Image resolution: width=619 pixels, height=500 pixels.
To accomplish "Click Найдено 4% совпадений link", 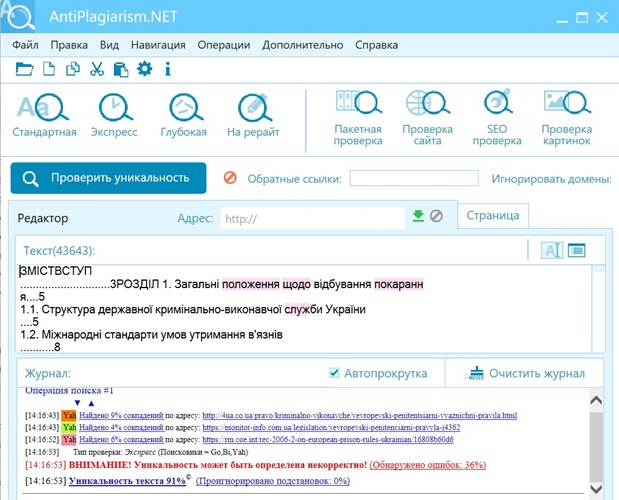I will tap(121, 427).
